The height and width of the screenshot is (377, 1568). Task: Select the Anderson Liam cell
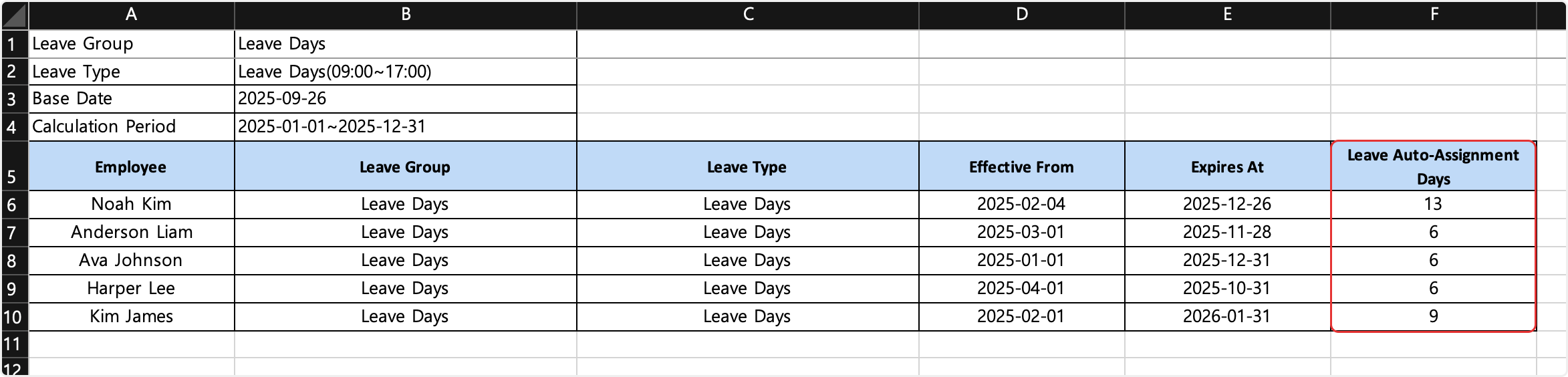point(131,233)
